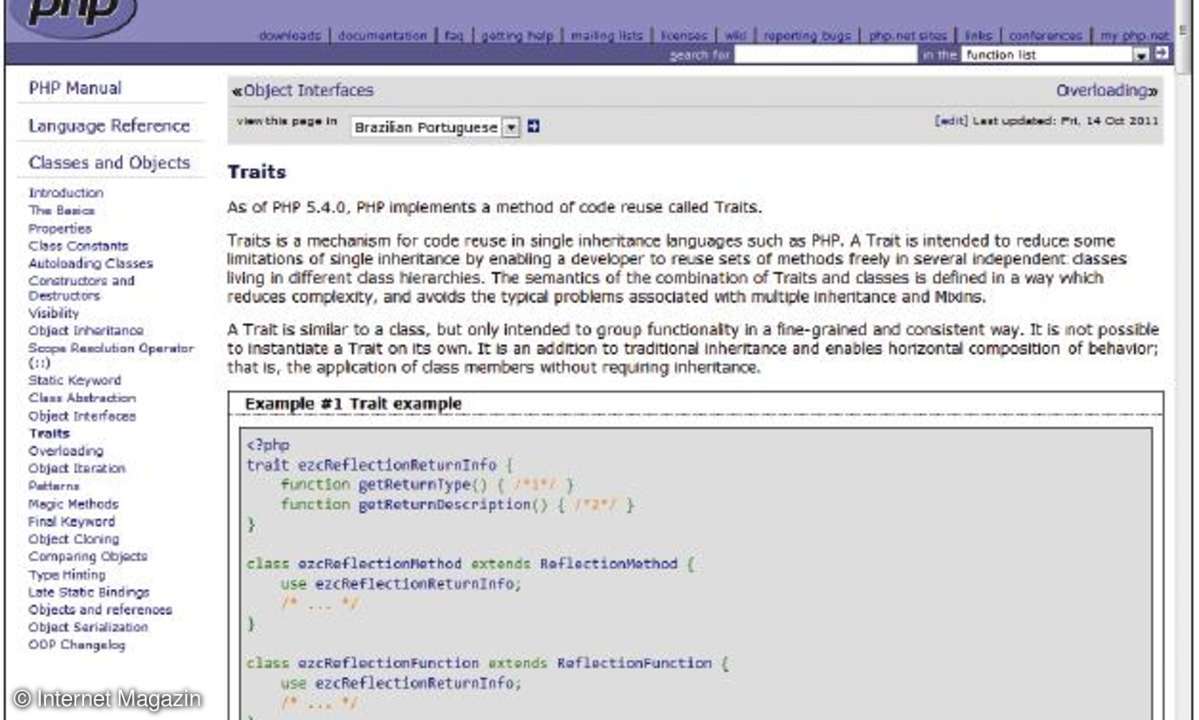
Task: Open the Visibility sidebar link
Action: tap(54, 313)
